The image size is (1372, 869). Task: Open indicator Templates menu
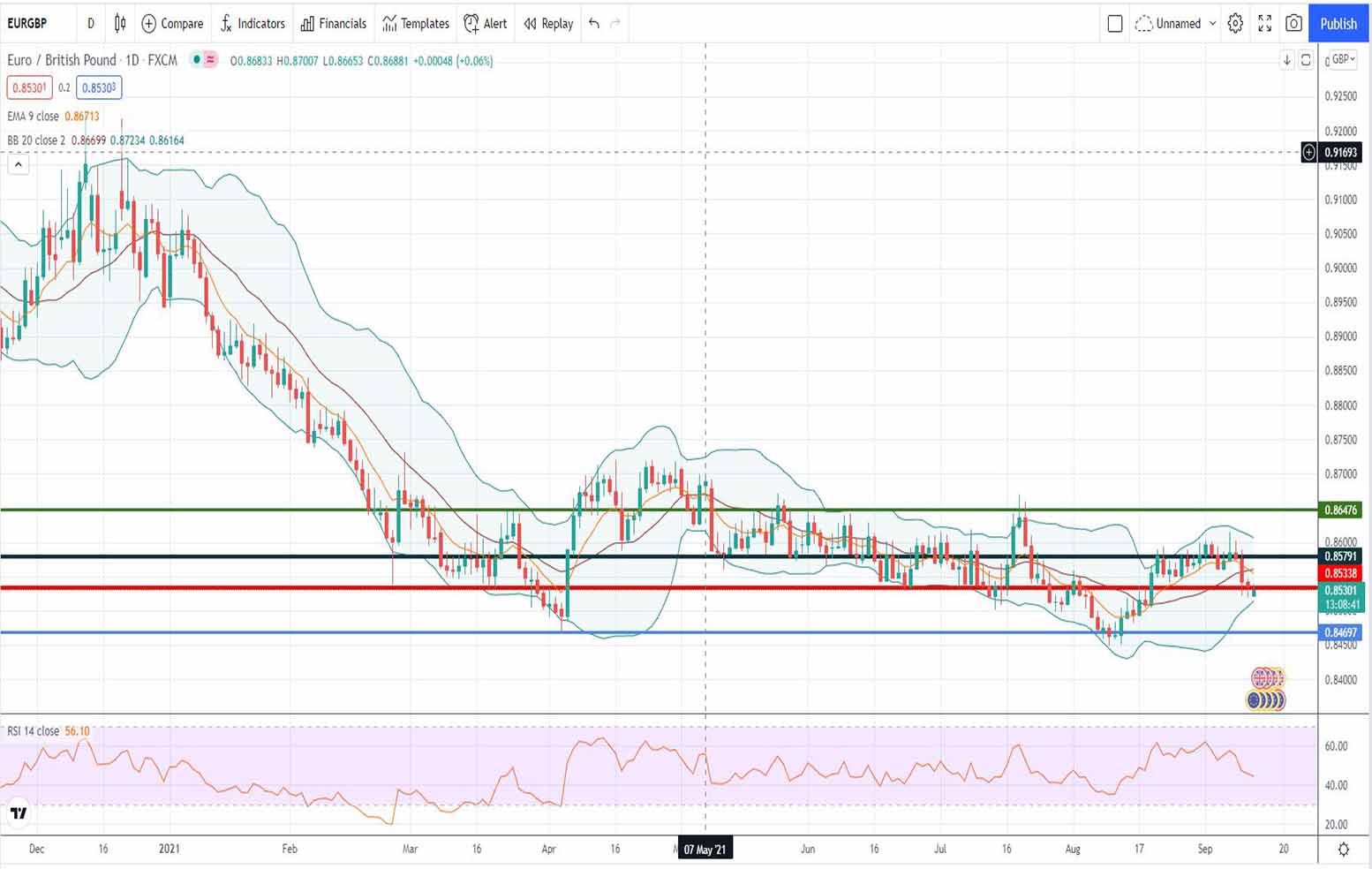click(x=416, y=24)
